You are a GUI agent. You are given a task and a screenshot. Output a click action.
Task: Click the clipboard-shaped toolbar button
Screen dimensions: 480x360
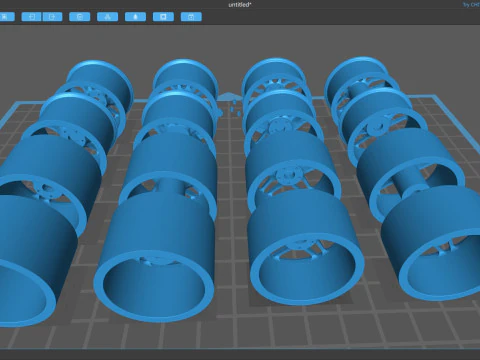[x=80, y=17]
